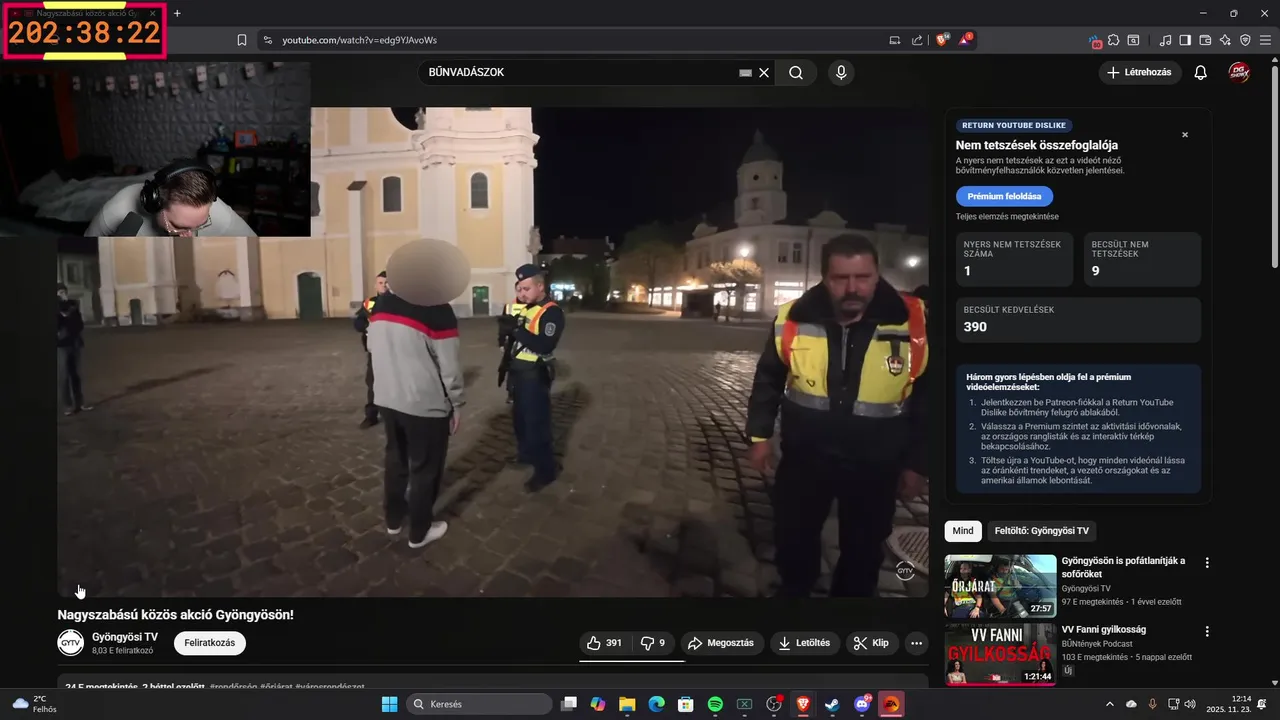Image resolution: width=1280 pixels, height=720 pixels.
Task: Click the Gyöngyösi TV watermark on the video
Action: click(905, 571)
